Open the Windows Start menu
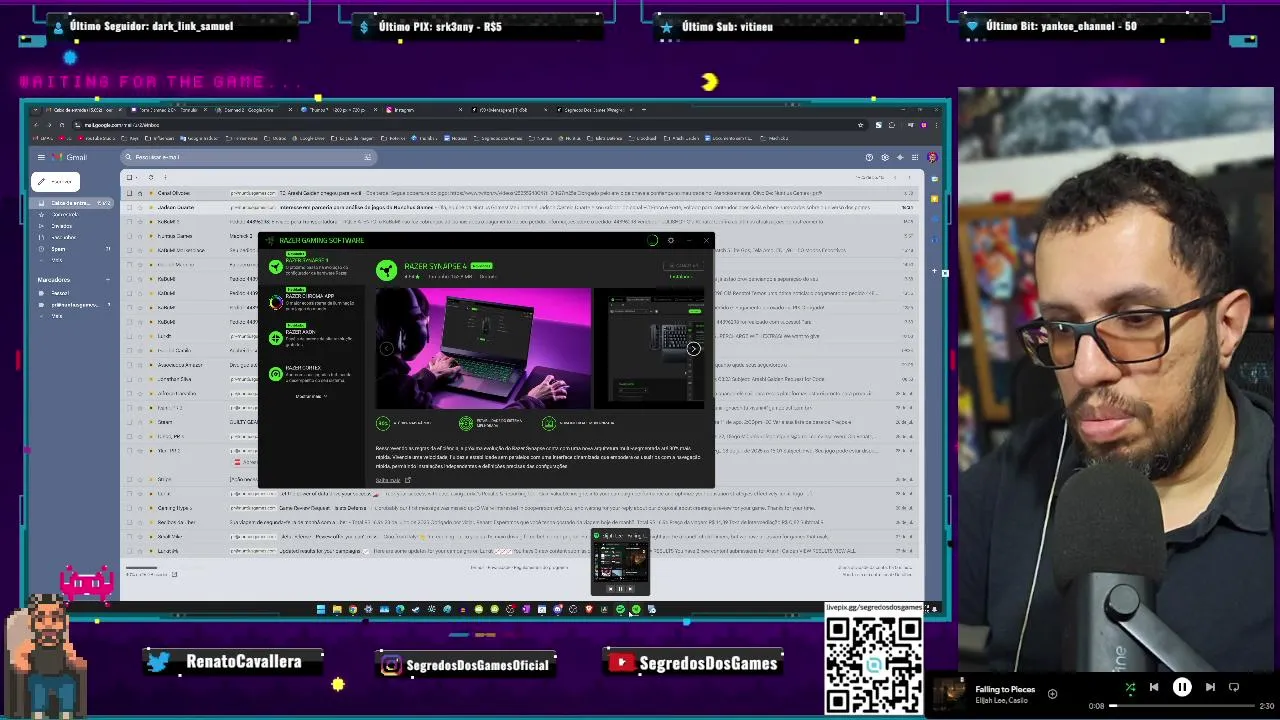The width and height of the screenshot is (1280, 720). (x=321, y=609)
